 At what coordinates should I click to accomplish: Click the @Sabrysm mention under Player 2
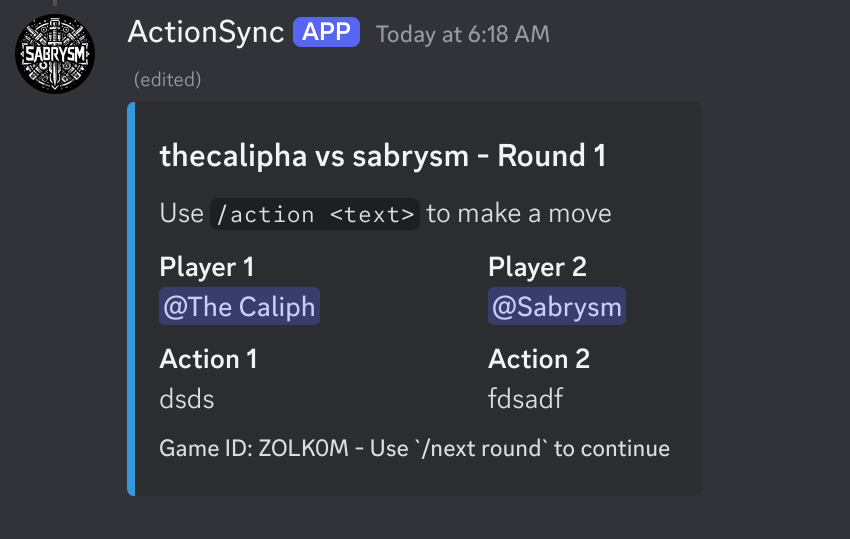point(557,307)
